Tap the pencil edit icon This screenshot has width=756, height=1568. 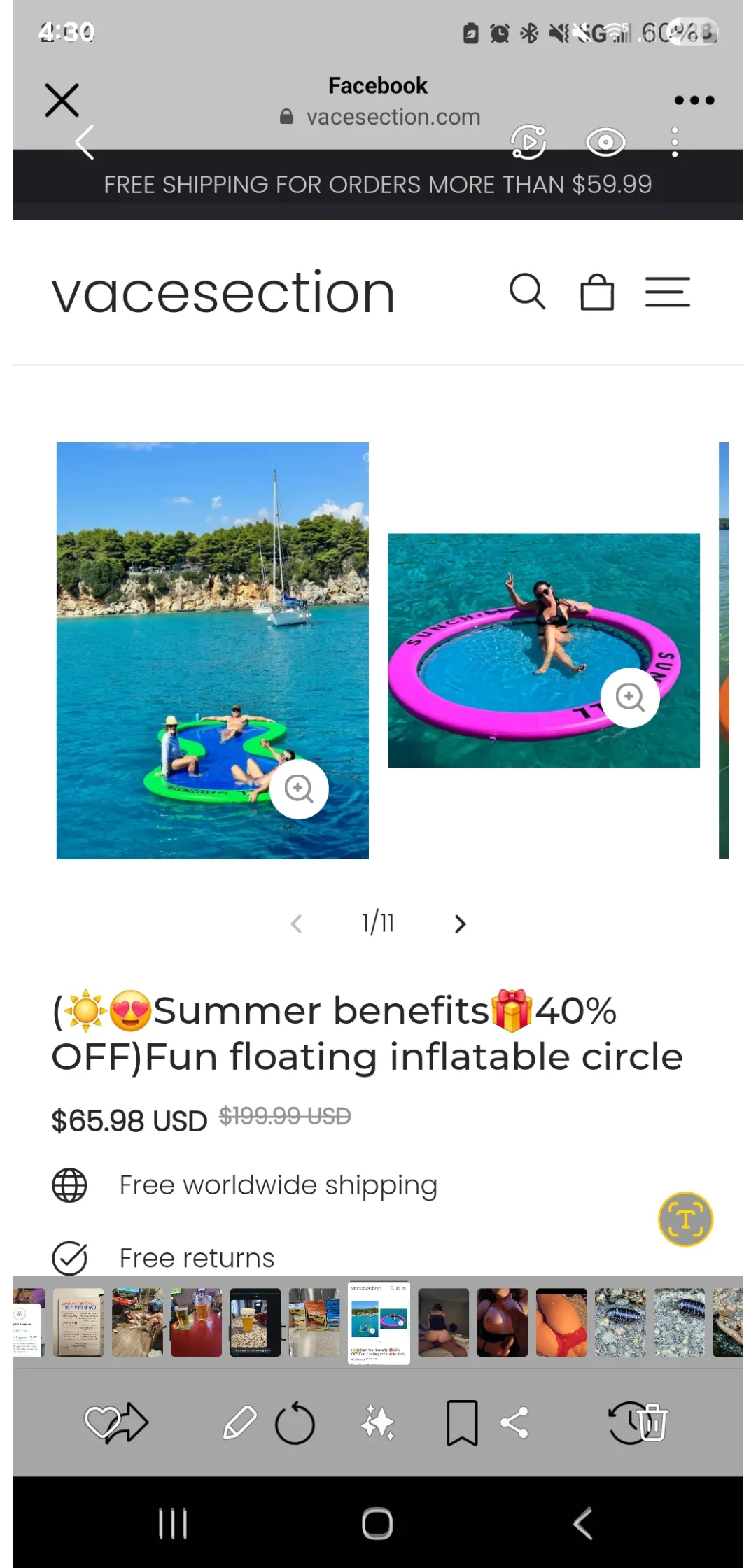[239, 1423]
